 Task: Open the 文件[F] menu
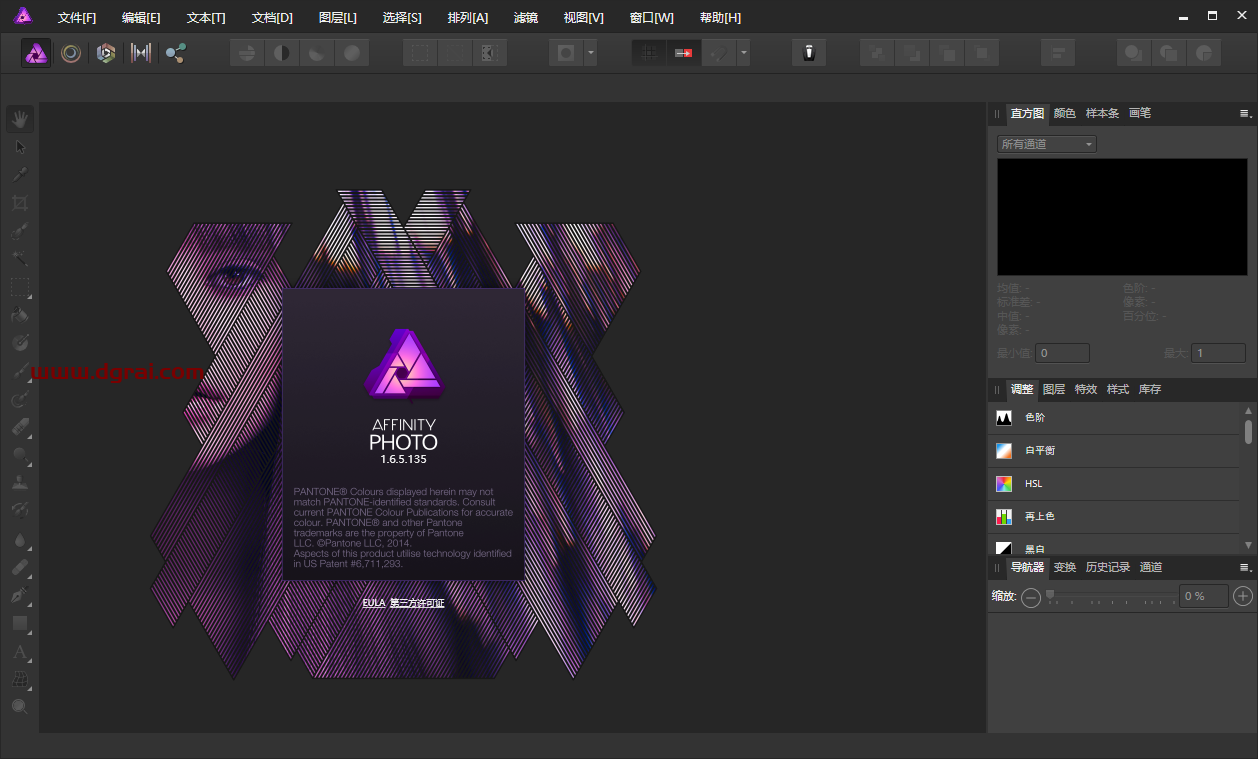coord(77,18)
